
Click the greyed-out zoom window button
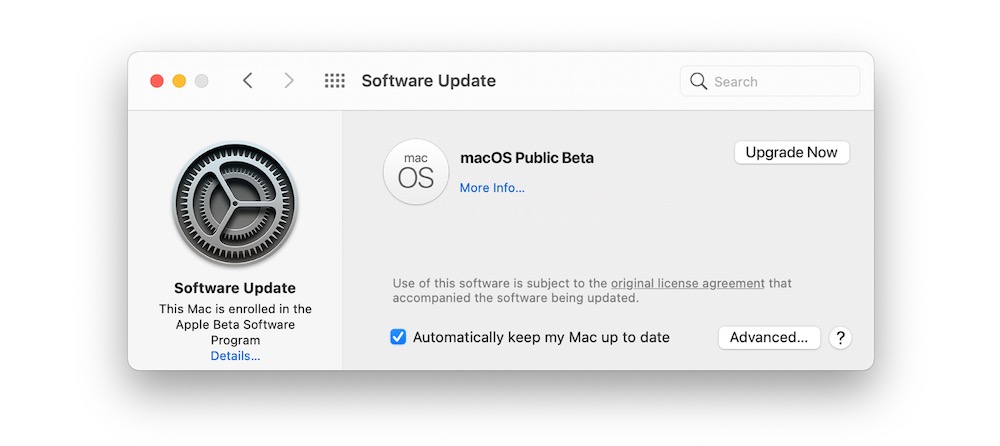(x=202, y=81)
